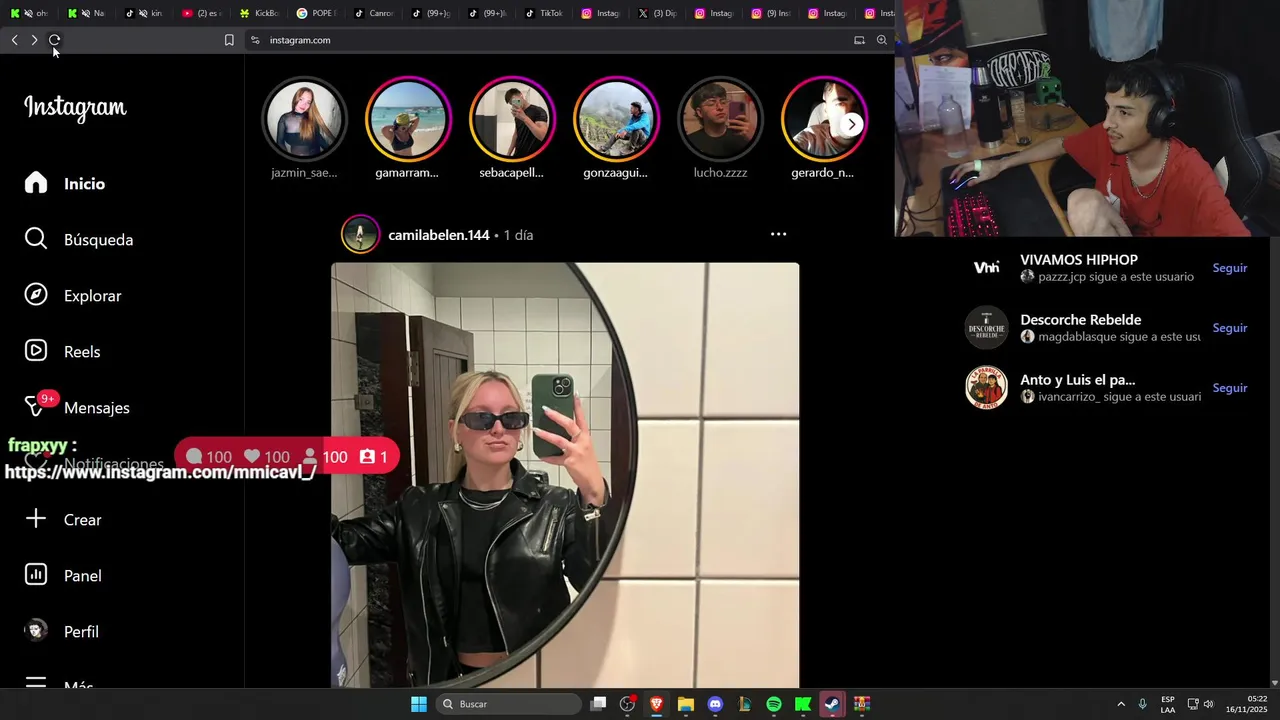Click the taskbar Buscar search box
Viewport: 1280px width, 720px height.
click(509, 704)
